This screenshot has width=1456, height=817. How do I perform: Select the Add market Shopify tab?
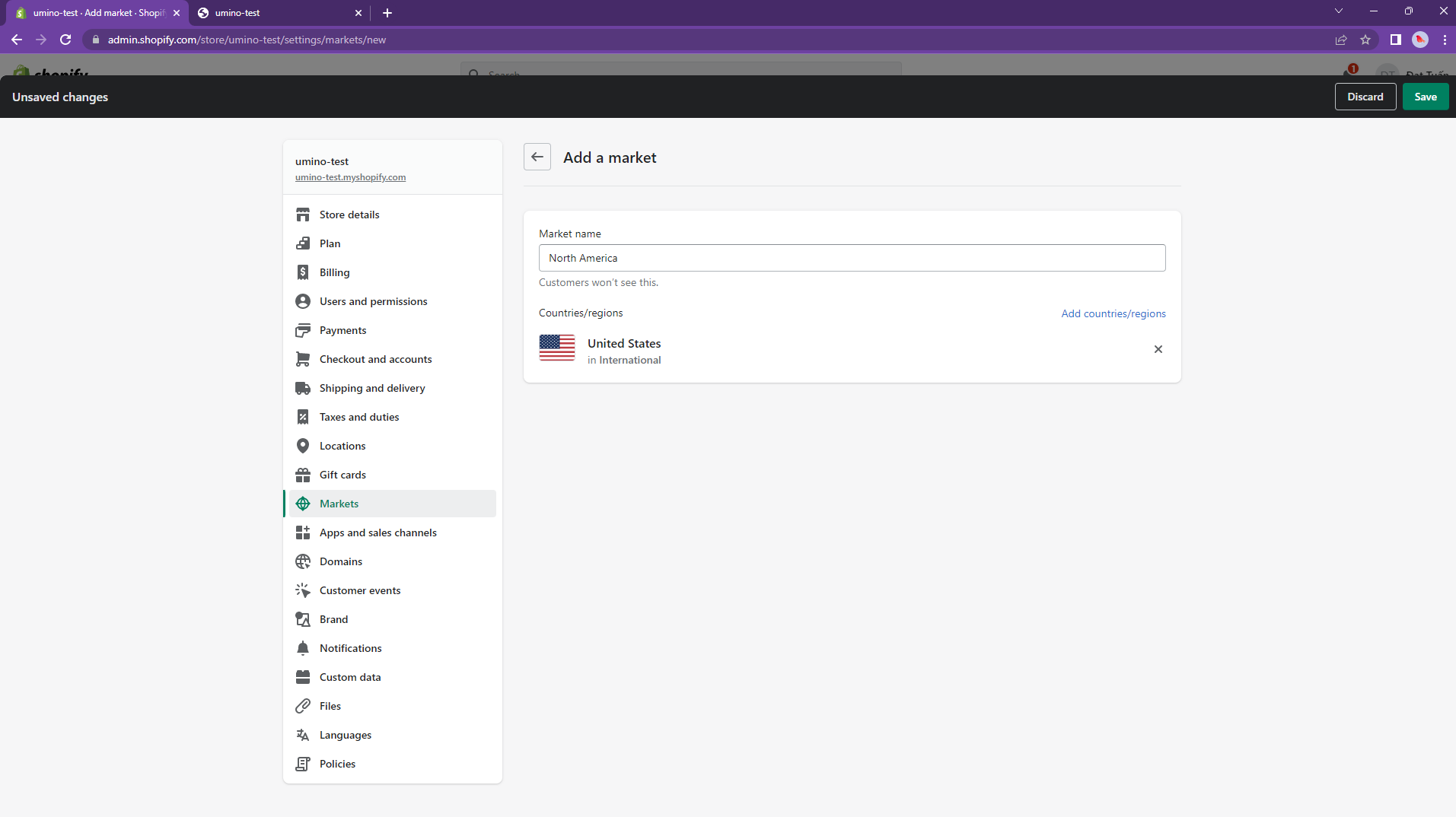pyautogui.click(x=99, y=13)
